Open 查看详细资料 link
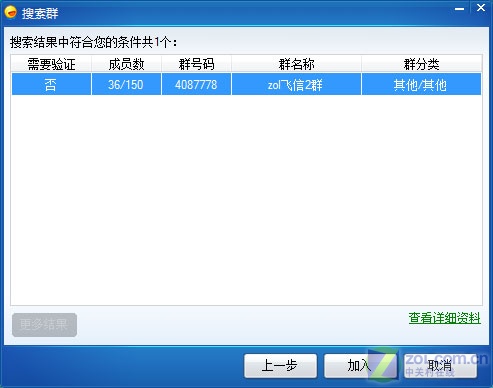The width and height of the screenshot is (493, 388). [x=445, y=318]
